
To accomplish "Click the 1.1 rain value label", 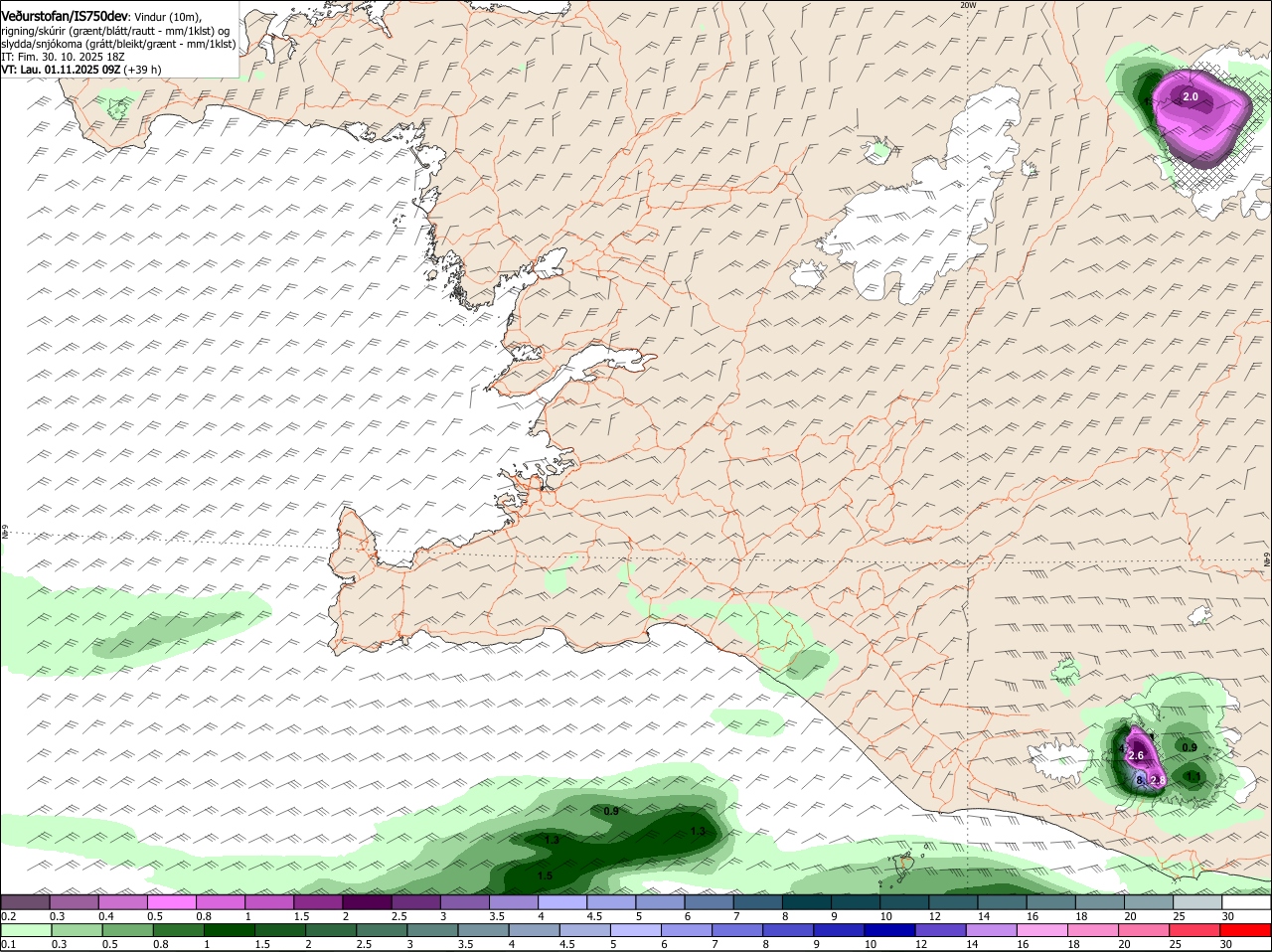I will (x=1193, y=776).
